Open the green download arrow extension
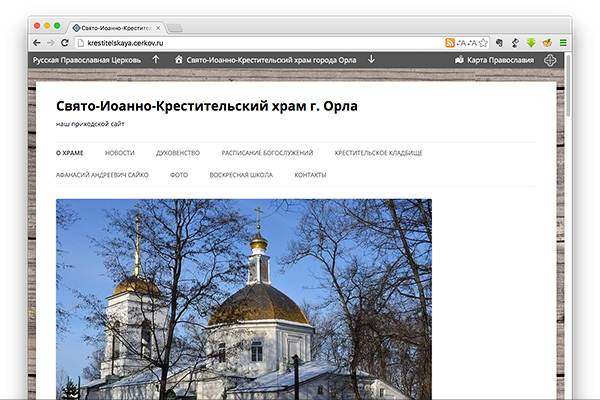600x400 pixels. pos(531,43)
